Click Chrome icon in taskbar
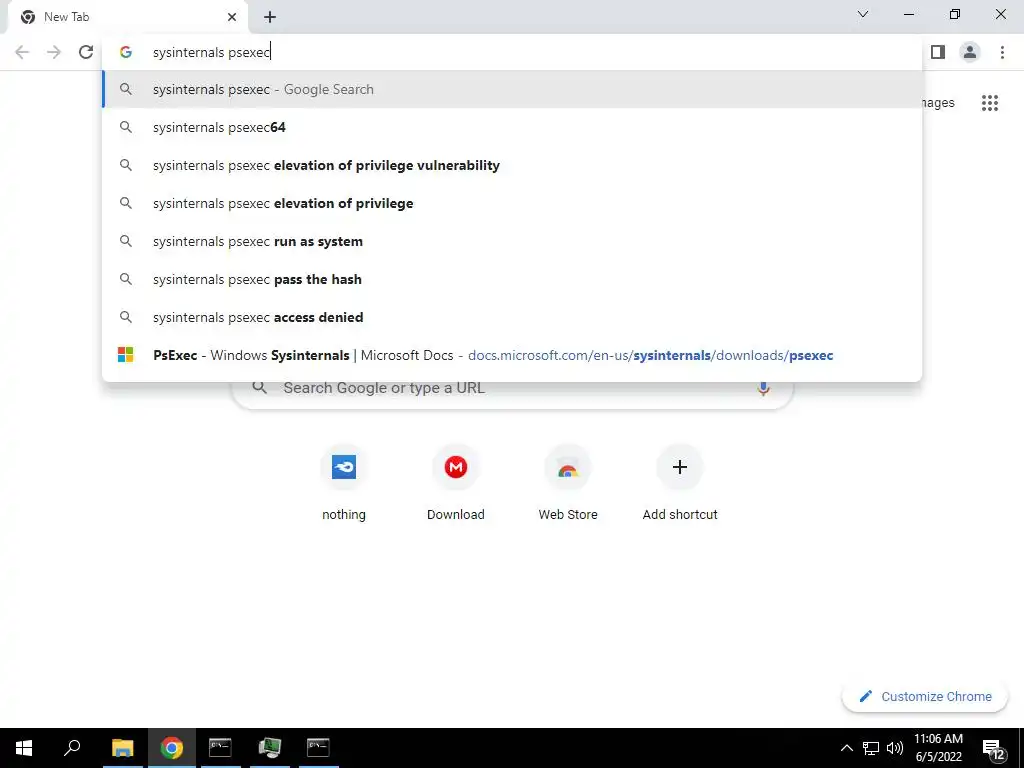1024x768 pixels. coord(172,748)
